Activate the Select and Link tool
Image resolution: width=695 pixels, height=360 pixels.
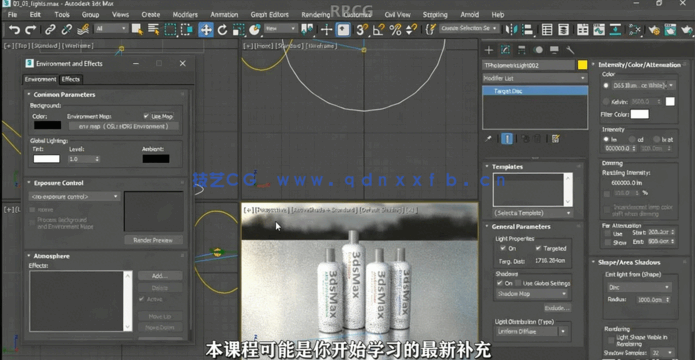(51, 30)
